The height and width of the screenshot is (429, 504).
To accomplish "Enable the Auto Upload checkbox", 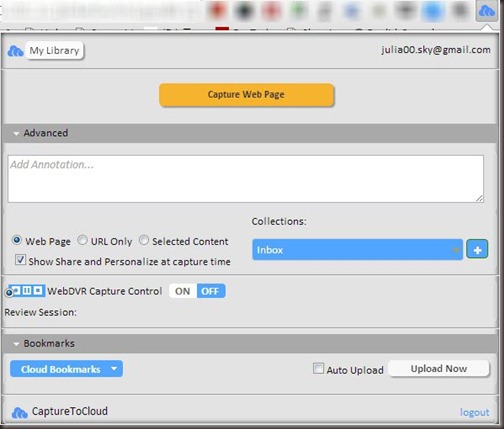I will click(x=318, y=368).
